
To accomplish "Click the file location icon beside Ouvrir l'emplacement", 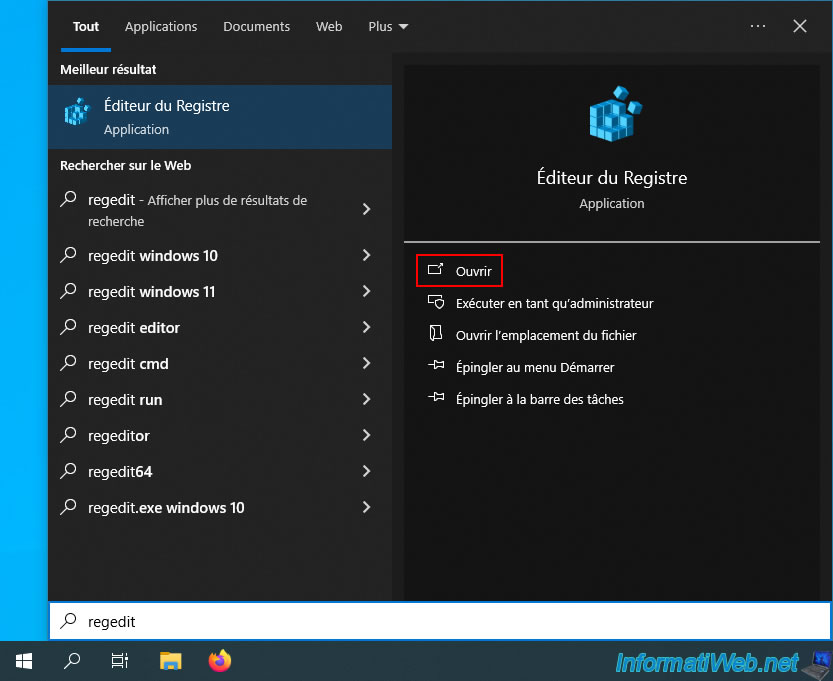I will point(436,333).
